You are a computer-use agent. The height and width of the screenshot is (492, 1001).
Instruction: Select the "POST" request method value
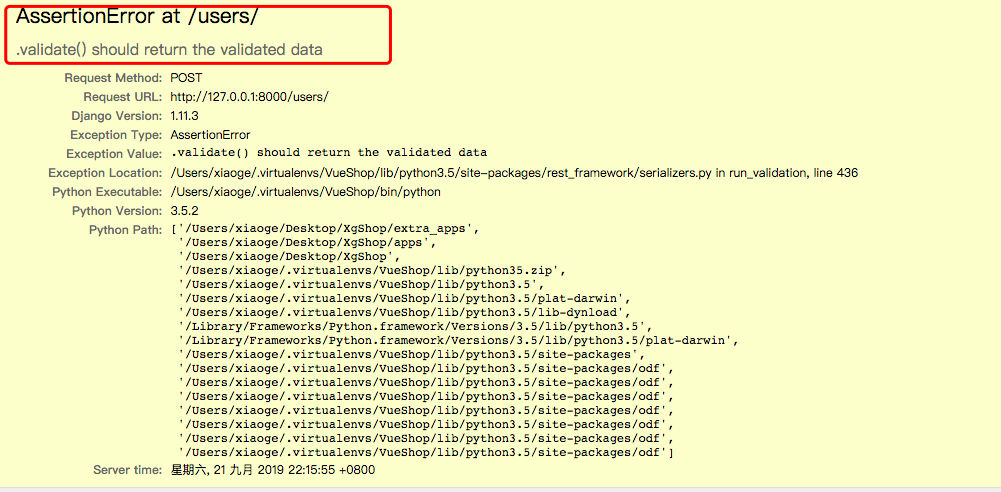(186, 78)
